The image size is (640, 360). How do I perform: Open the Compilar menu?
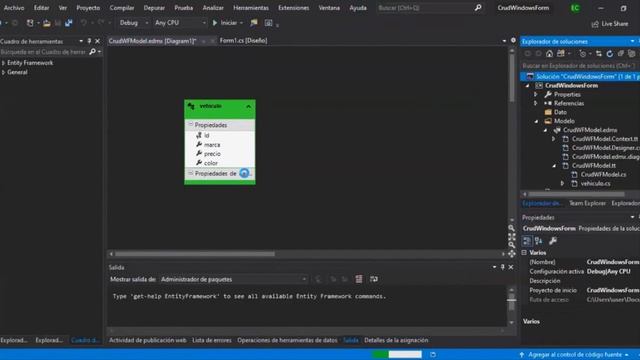pos(122,8)
